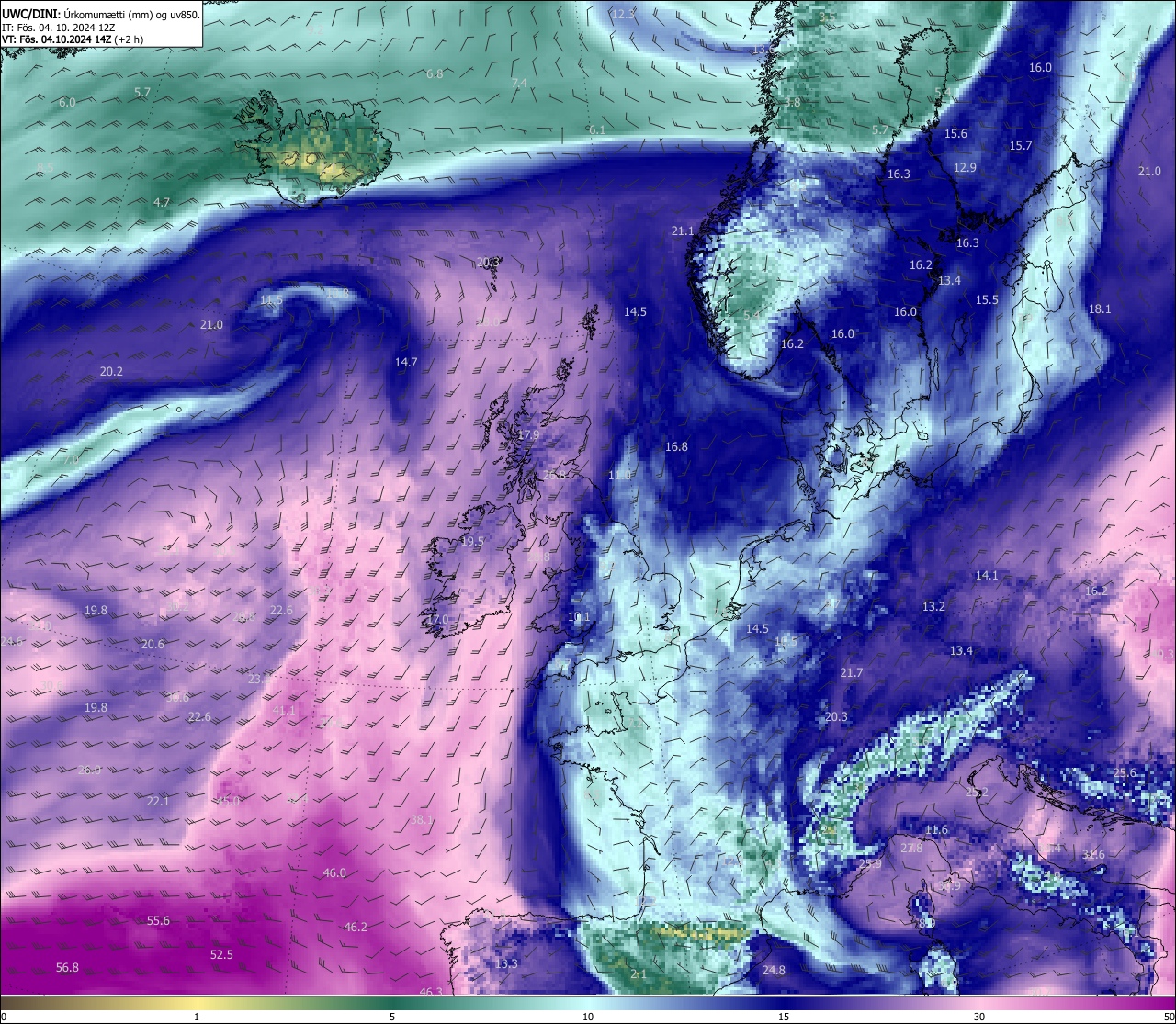Viewport: 1176px width, 1024px height.
Task: Click the 13.2 value label
Action: 933,606
